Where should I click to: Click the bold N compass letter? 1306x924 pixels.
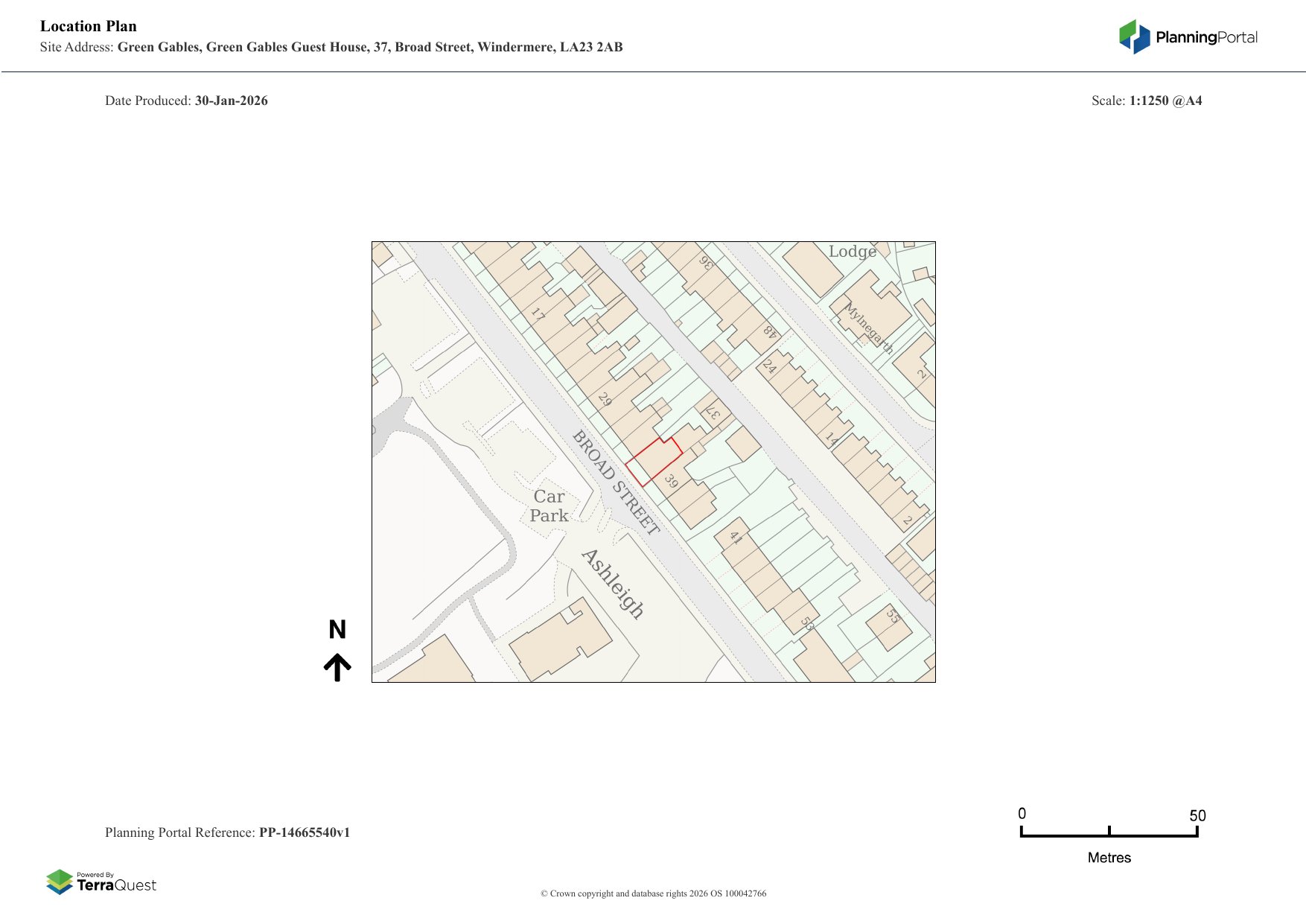(x=337, y=630)
